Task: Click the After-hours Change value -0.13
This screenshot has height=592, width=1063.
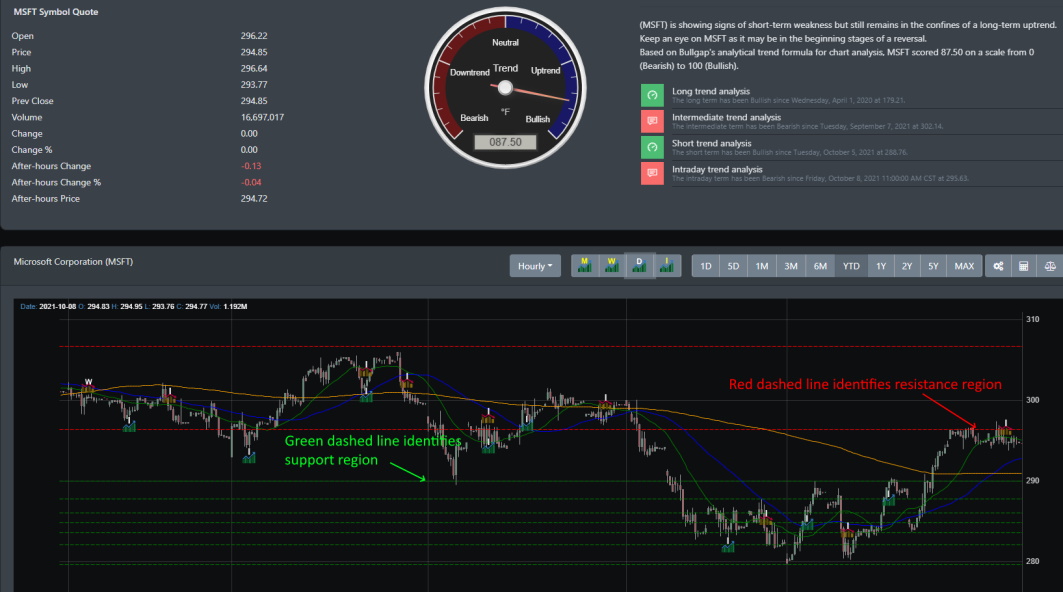Action: 251,165
